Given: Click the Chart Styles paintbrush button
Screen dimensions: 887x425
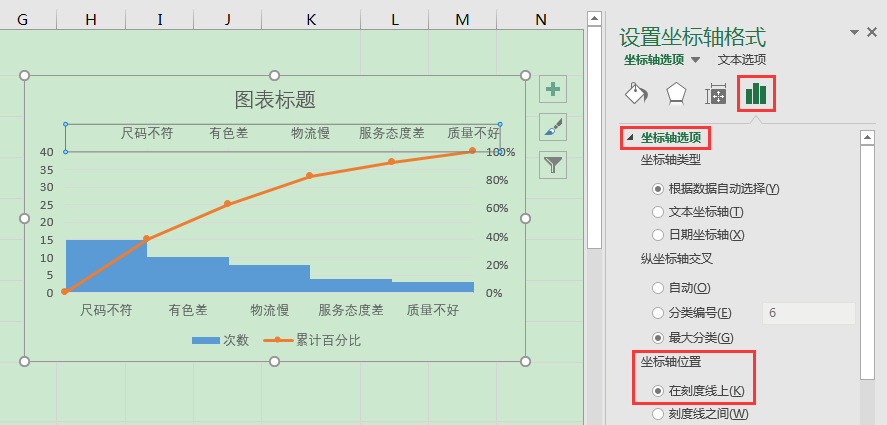Looking at the screenshot, I should [553, 127].
